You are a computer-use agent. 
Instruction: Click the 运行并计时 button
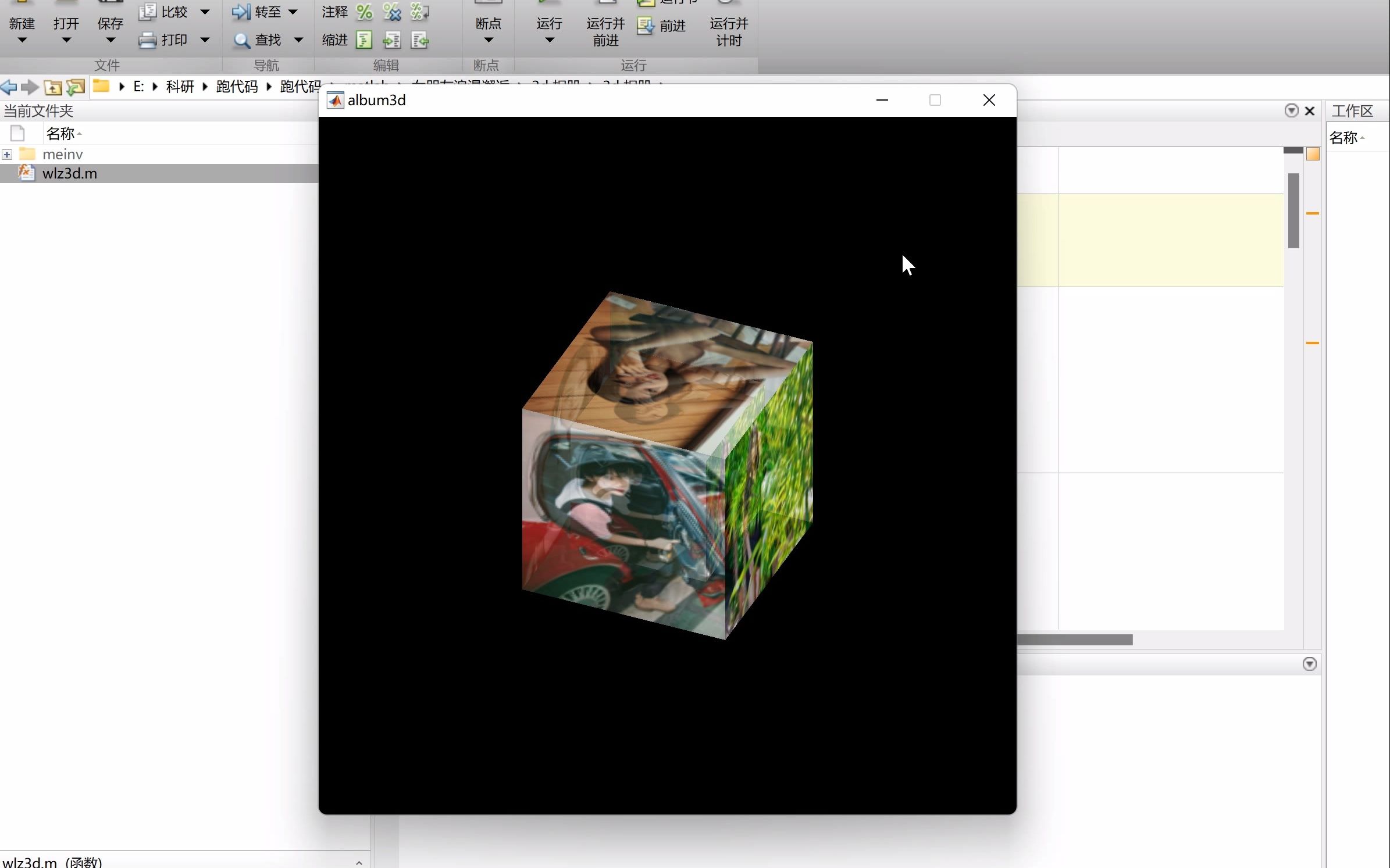(728, 31)
